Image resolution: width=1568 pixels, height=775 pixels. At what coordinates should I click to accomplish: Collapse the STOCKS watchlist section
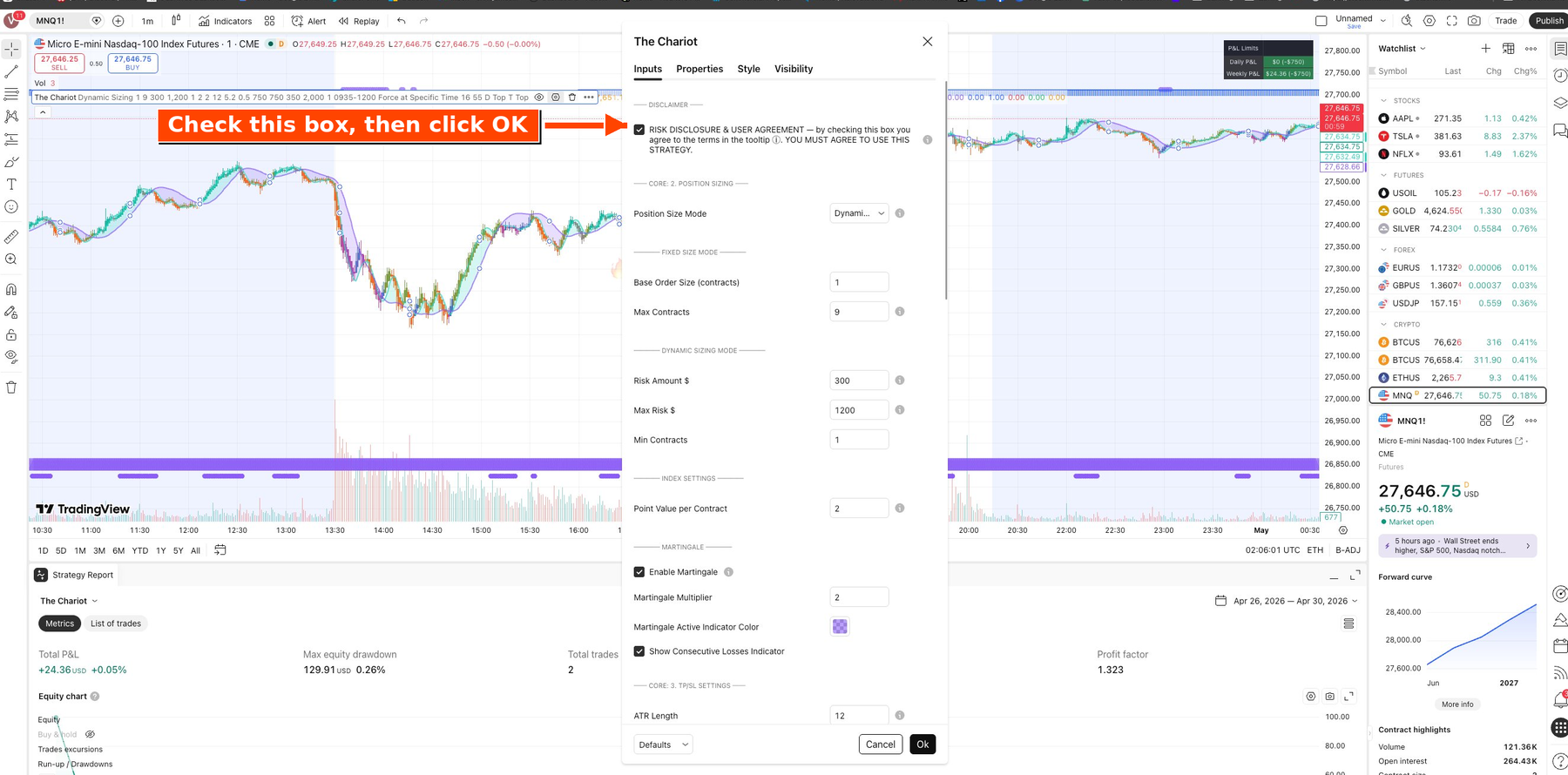pos(1383,101)
